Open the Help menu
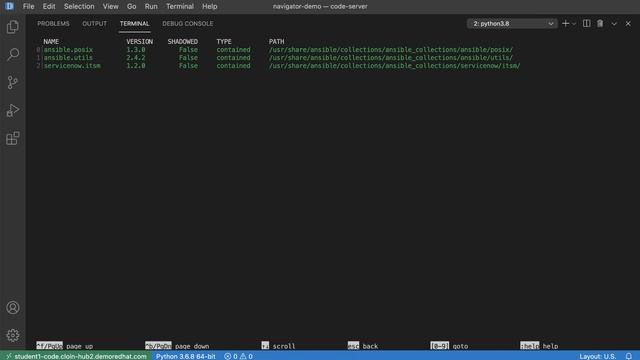The height and width of the screenshot is (360, 640). pyautogui.click(x=209, y=6)
